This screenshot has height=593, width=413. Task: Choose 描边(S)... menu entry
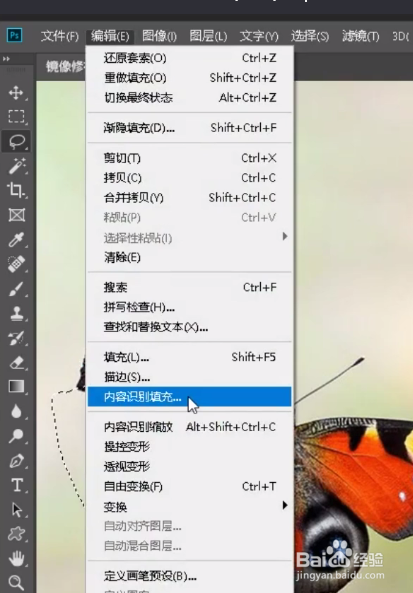coord(190,377)
